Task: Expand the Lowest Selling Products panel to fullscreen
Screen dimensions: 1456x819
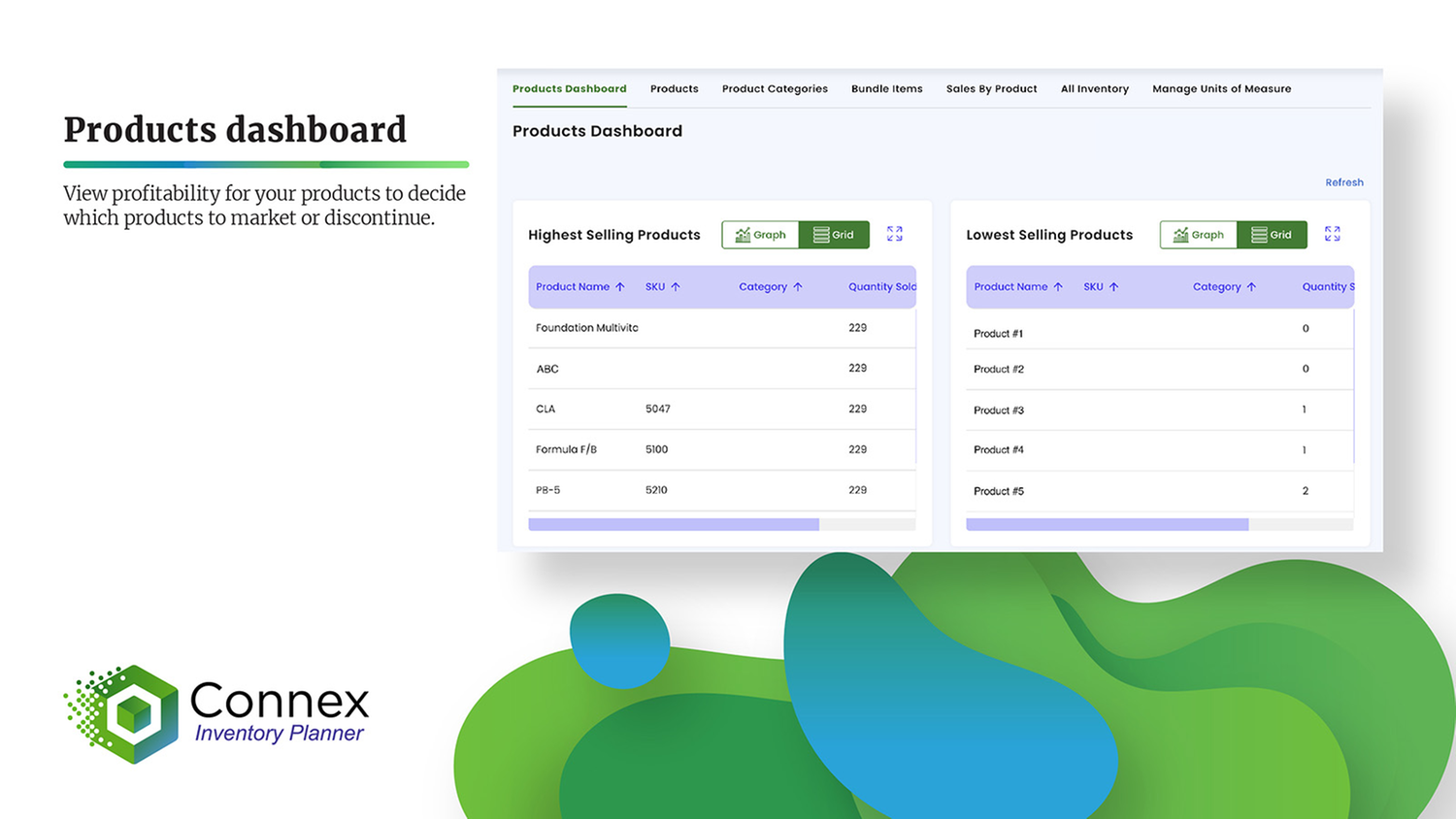Action: tap(1333, 234)
